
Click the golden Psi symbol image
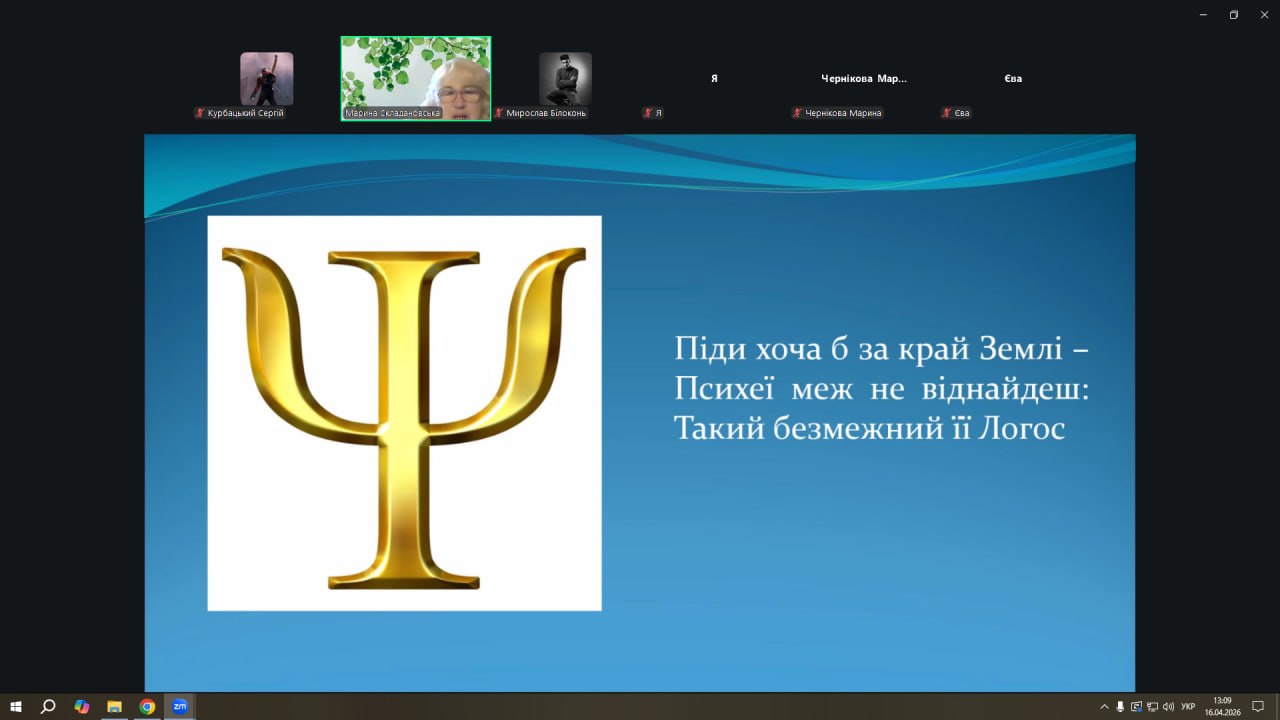tap(404, 412)
